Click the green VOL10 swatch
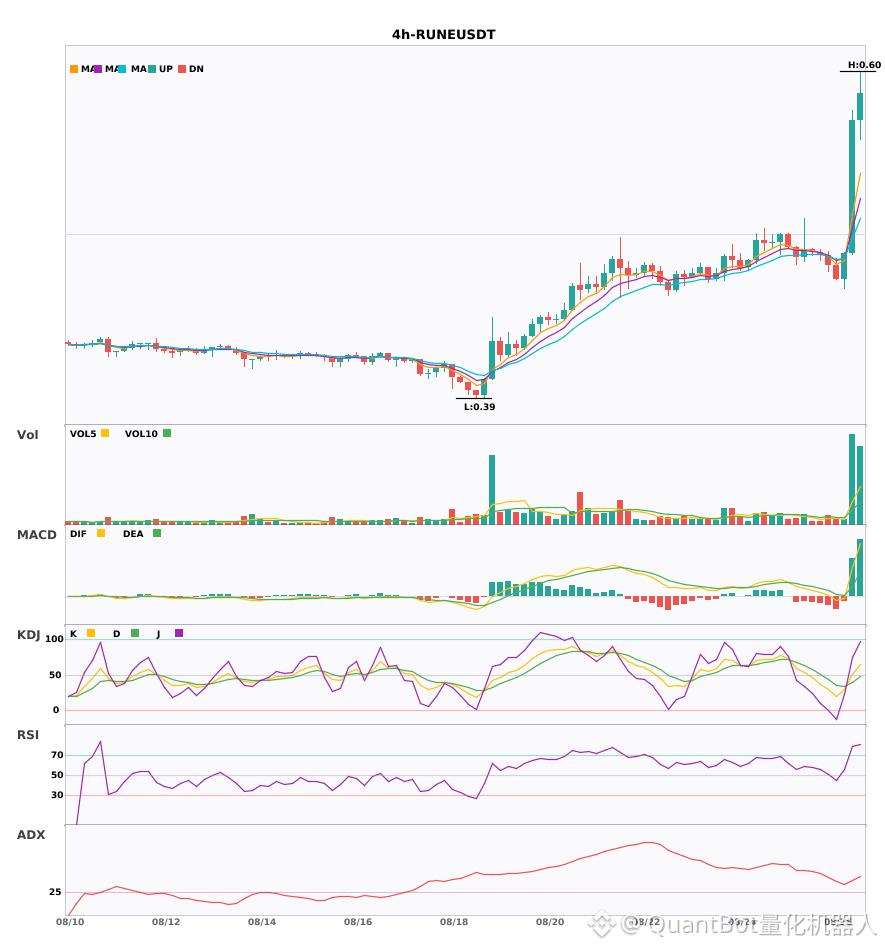The image size is (885, 950). click(167, 433)
